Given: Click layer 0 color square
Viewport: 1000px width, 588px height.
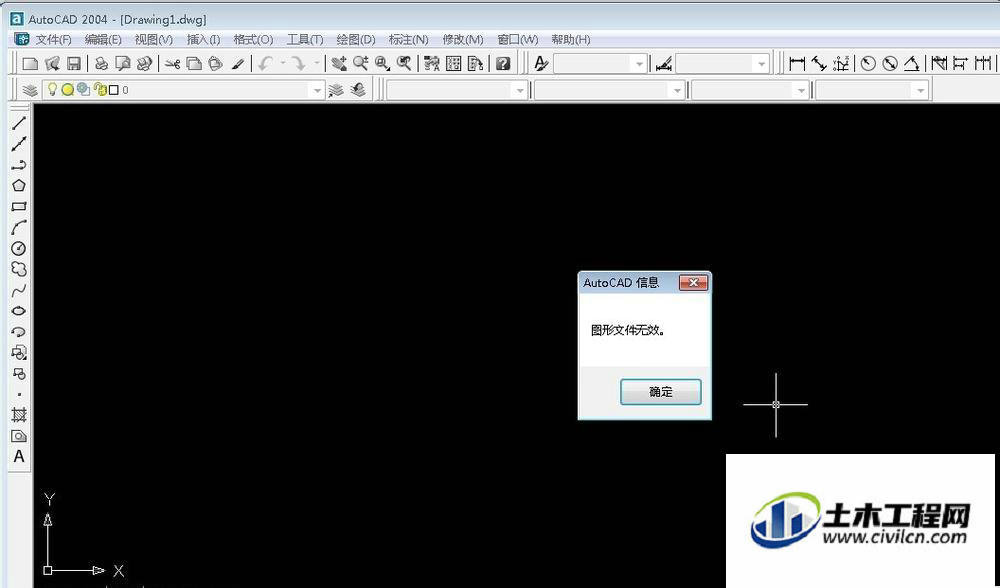Looking at the screenshot, I should click(114, 90).
